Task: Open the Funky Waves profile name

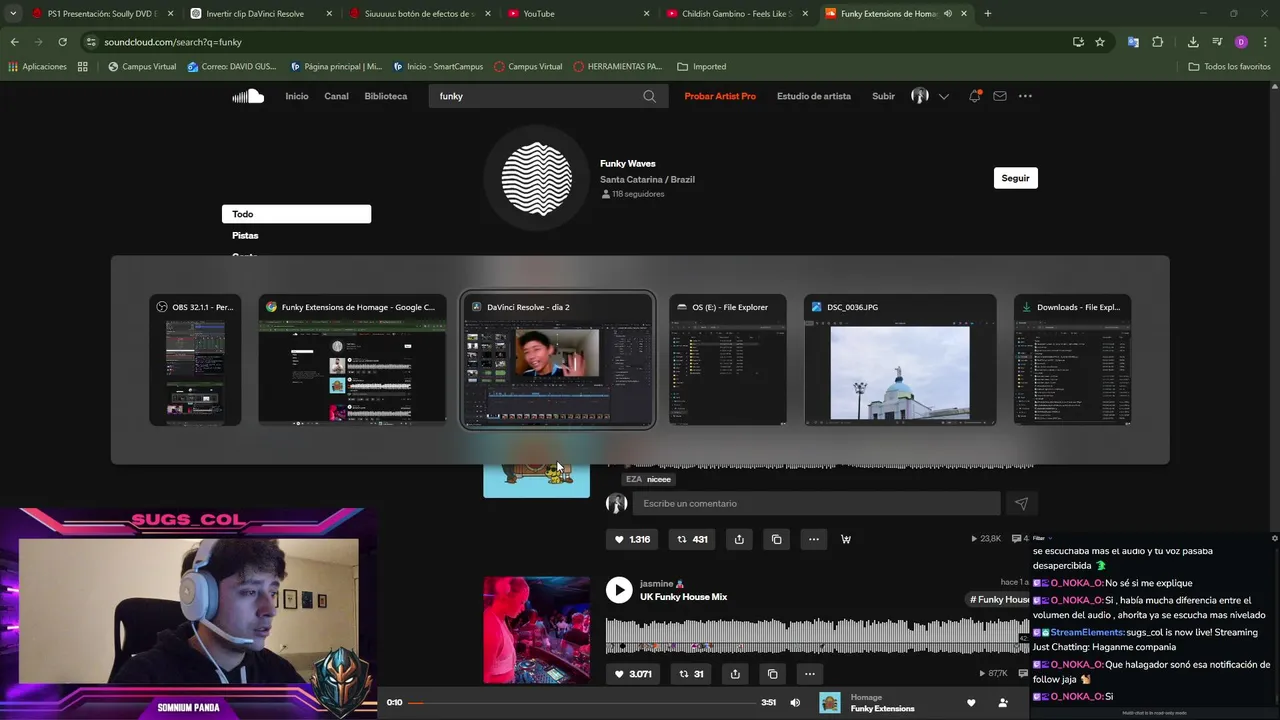Action: point(628,163)
